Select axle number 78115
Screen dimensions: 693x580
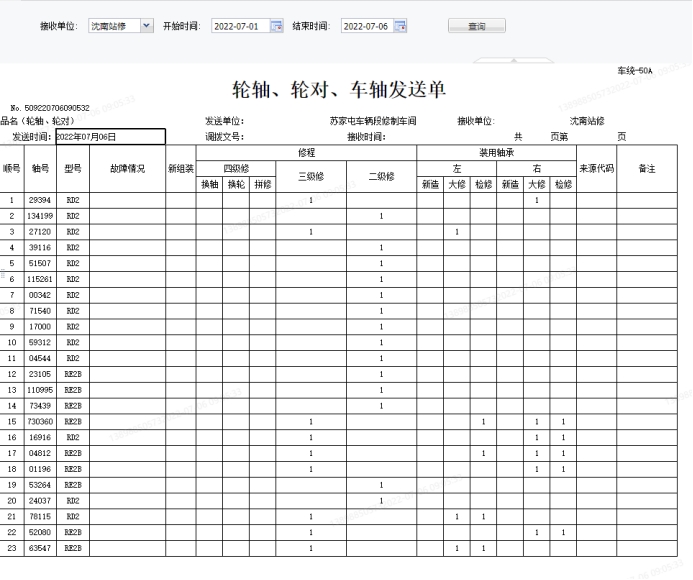click(40, 516)
